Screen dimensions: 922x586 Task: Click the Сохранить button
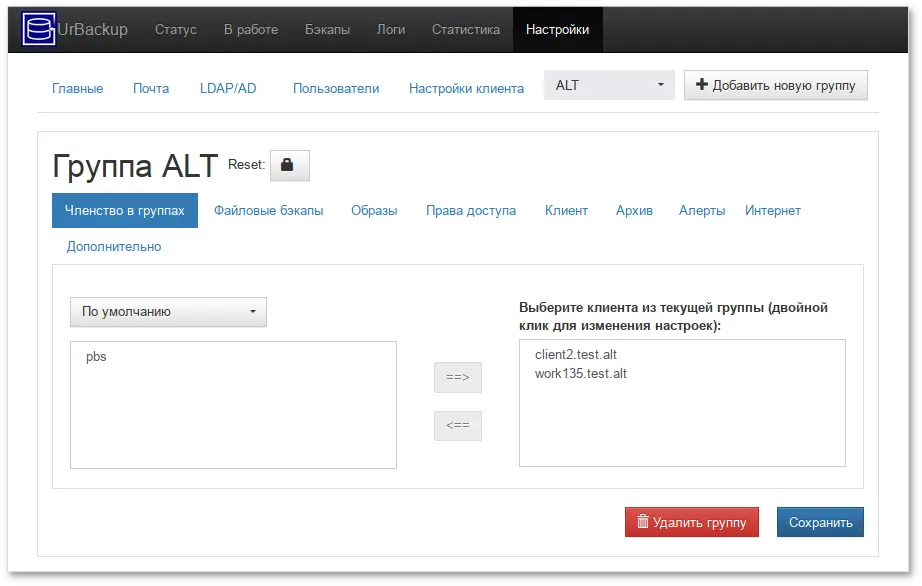click(x=820, y=521)
